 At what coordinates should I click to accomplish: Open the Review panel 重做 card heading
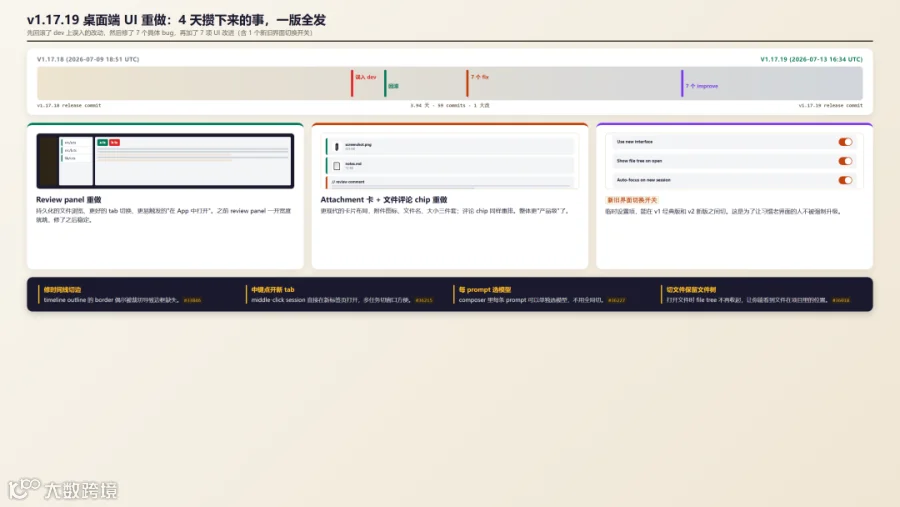point(68,200)
